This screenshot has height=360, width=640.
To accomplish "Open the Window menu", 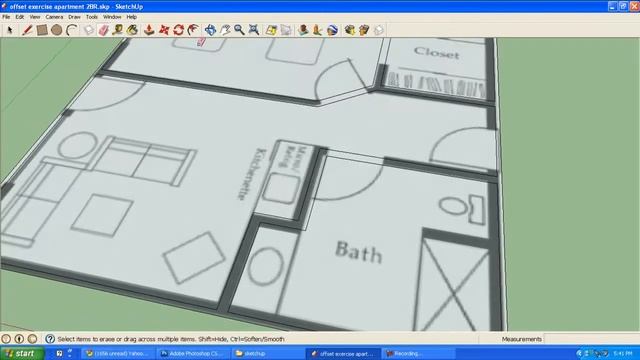I will [x=112, y=17].
